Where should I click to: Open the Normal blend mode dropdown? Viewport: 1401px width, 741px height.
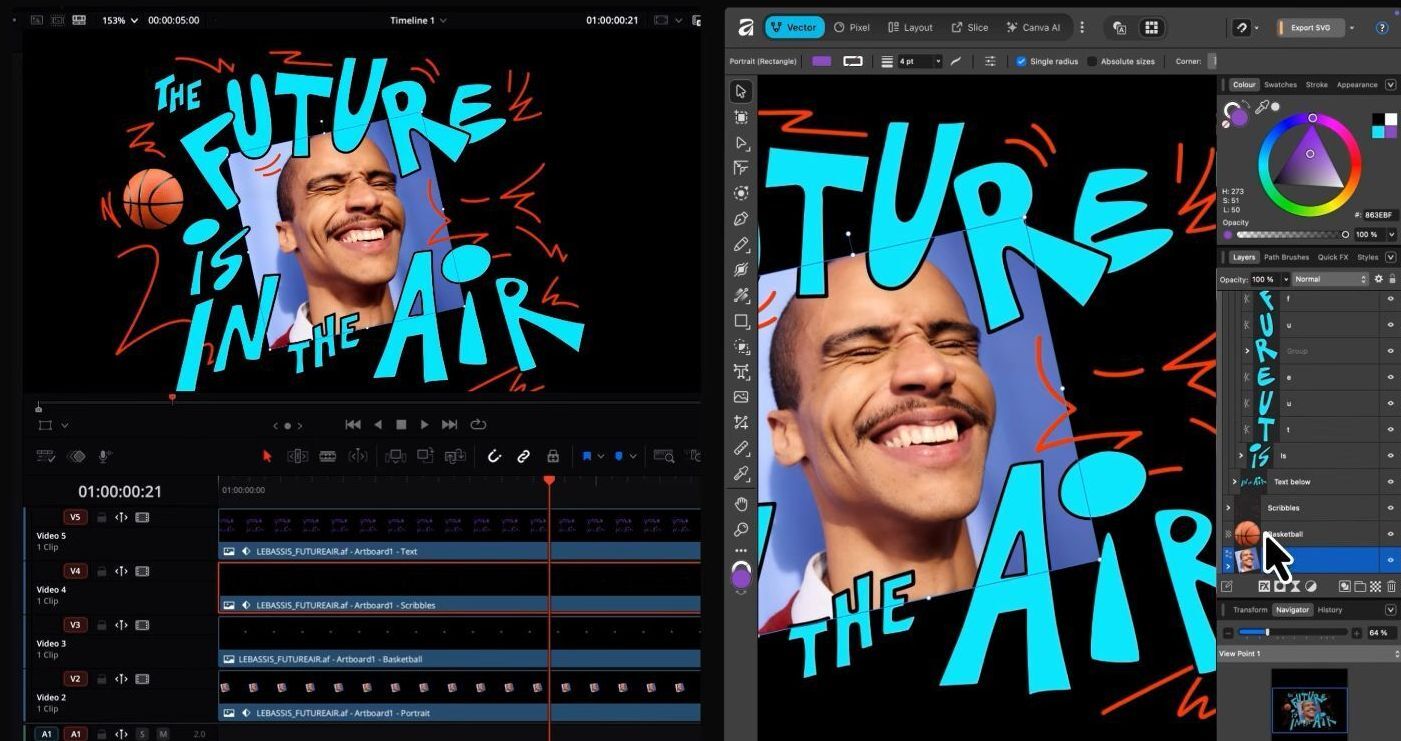[x=1329, y=279]
